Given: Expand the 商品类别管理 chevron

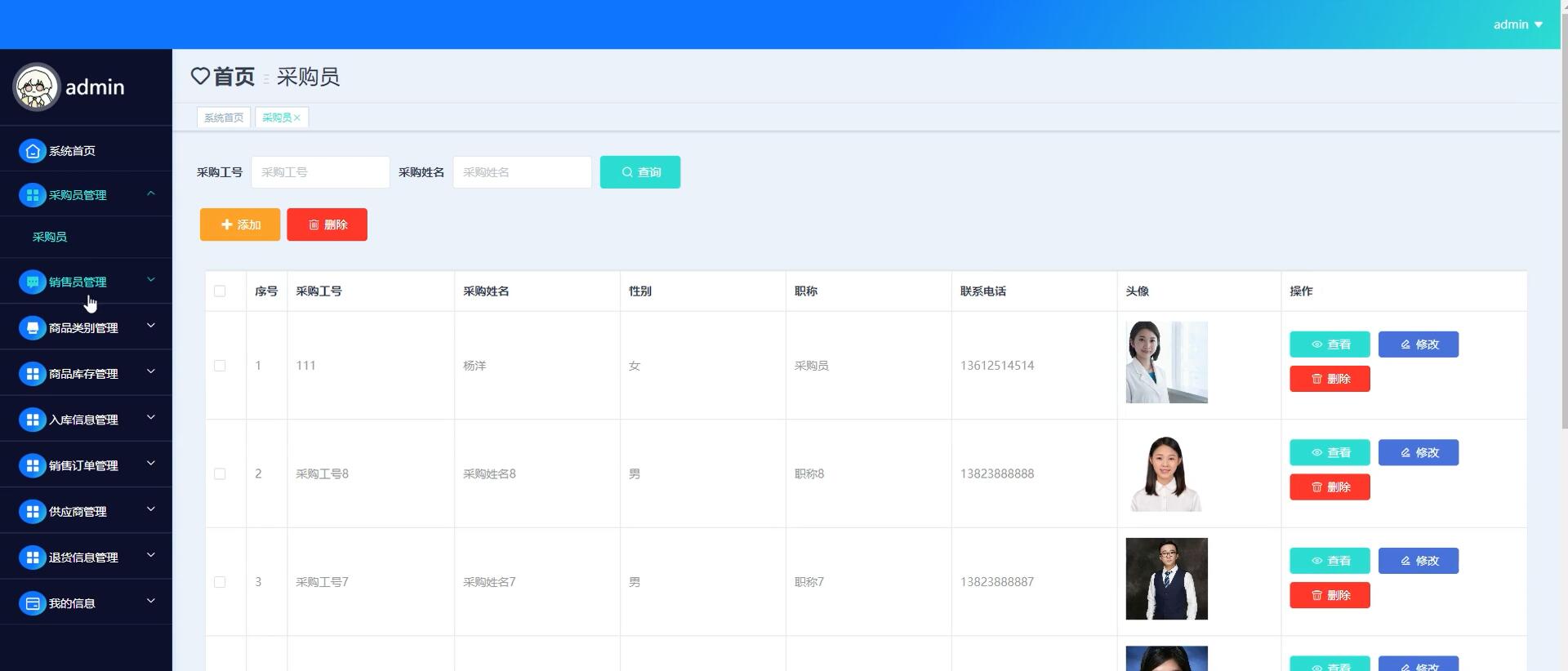Looking at the screenshot, I should tap(151, 326).
